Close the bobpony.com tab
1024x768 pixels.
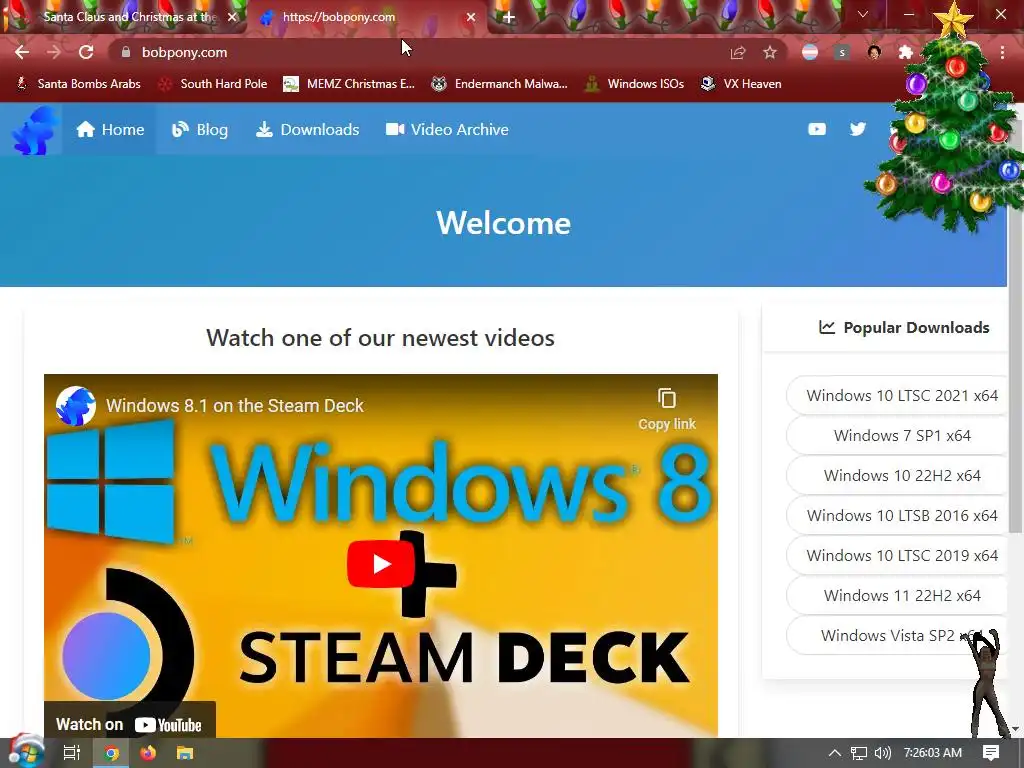coord(471,17)
